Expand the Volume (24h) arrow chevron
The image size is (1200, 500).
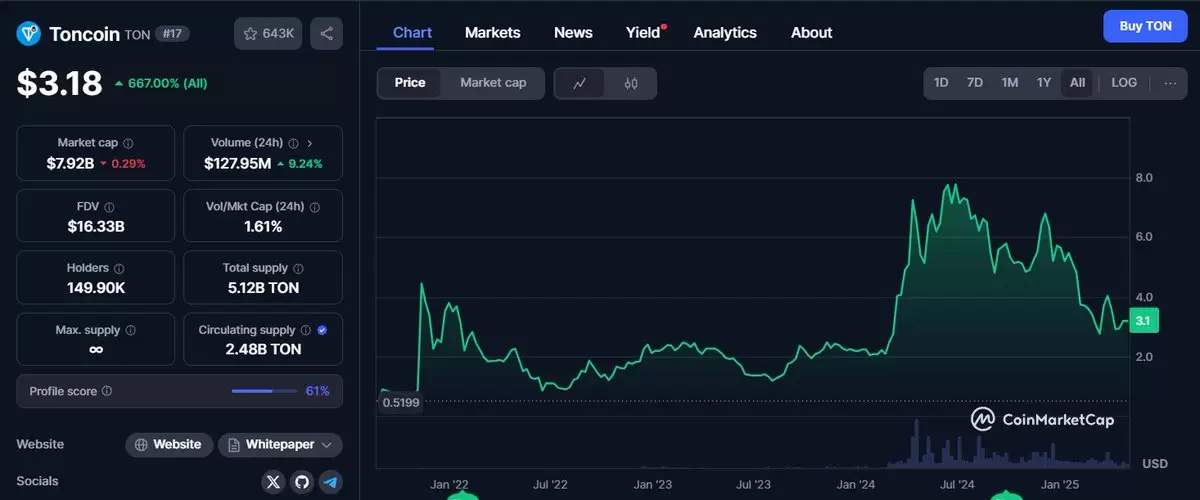[310, 143]
